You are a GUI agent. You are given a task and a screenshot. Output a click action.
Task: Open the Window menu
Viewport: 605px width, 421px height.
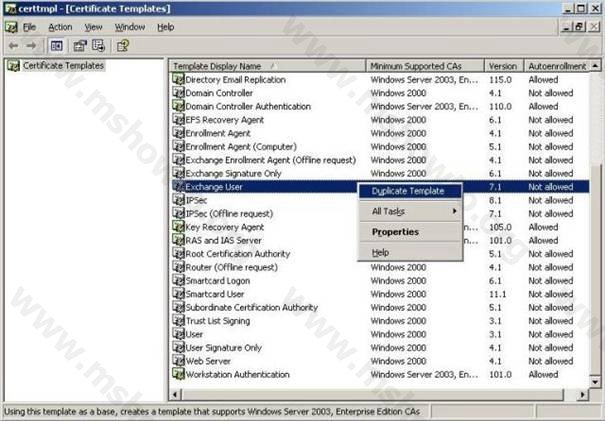point(130,27)
